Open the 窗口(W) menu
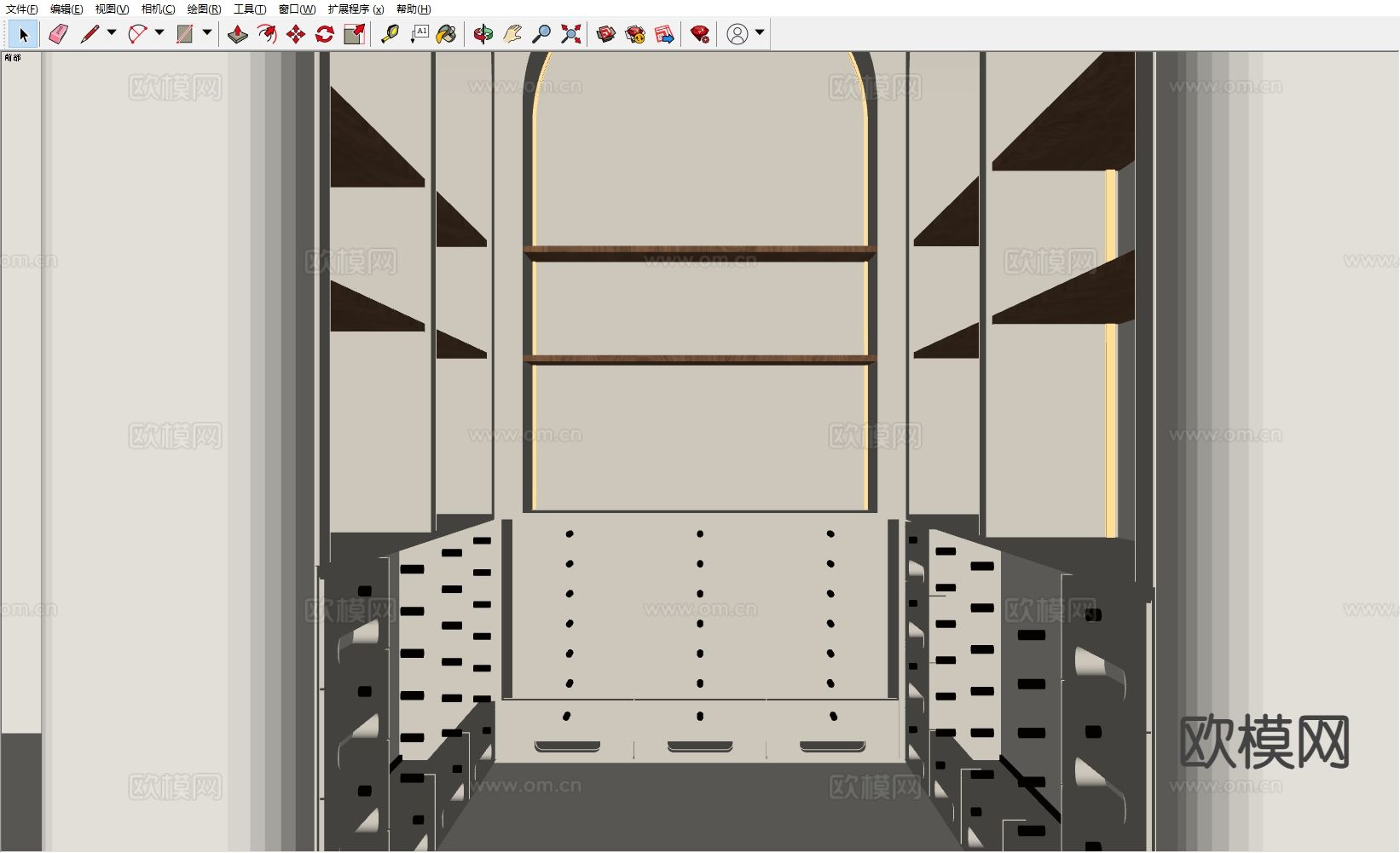Viewport: 1400px width, 853px height. coord(297,9)
